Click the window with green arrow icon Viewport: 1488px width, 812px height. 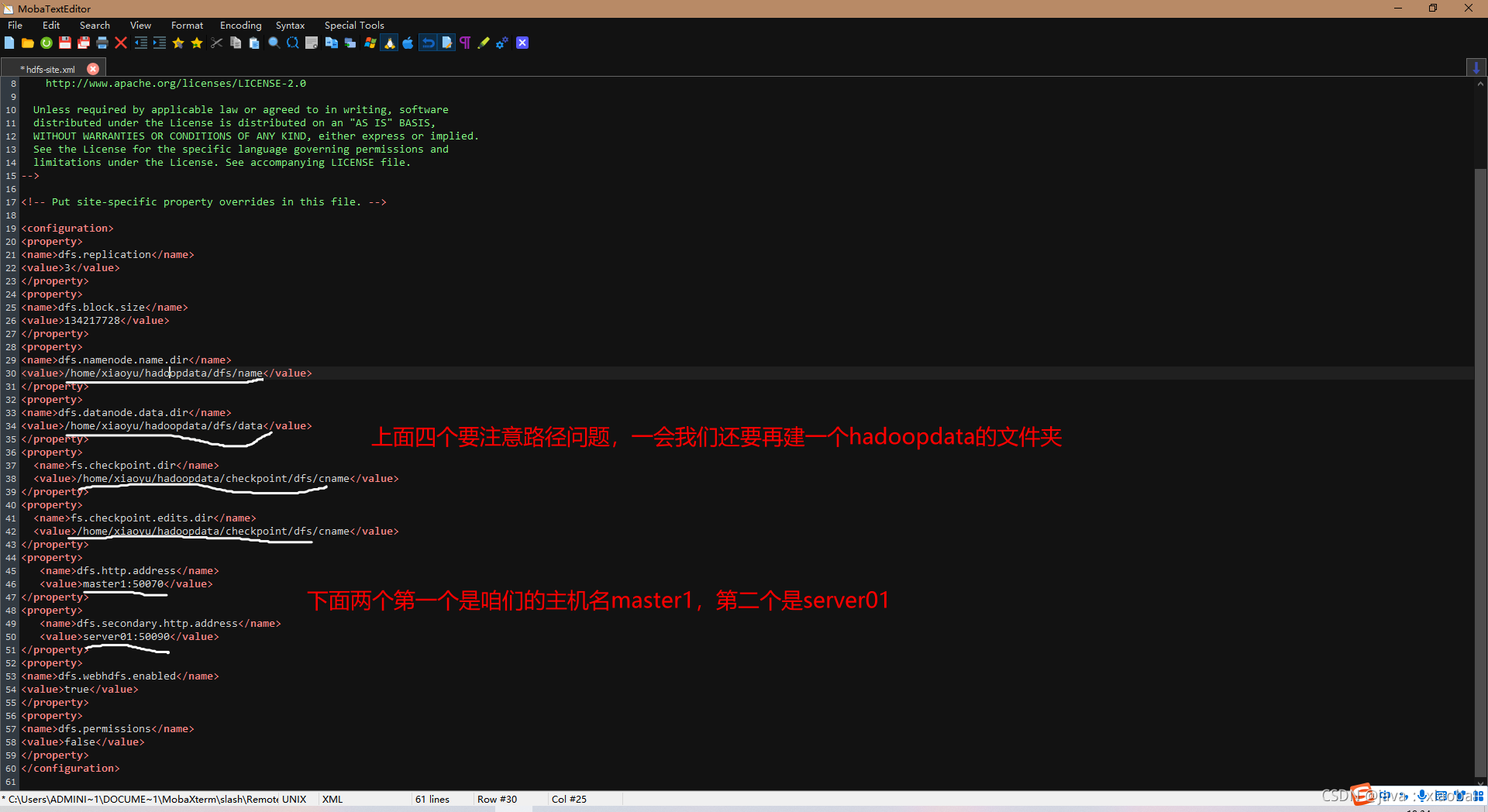click(x=350, y=43)
